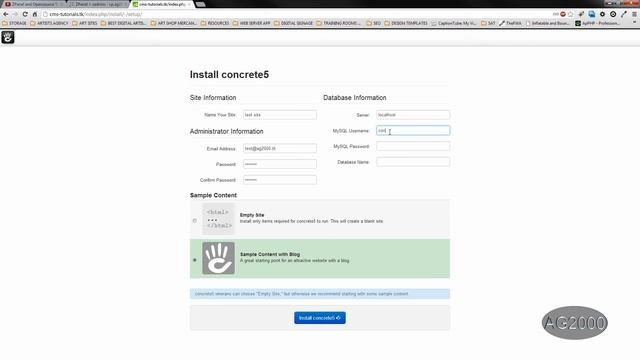Click the "Sample Content with Blog" title
The image size is (640, 360).
(x=270, y=254)
